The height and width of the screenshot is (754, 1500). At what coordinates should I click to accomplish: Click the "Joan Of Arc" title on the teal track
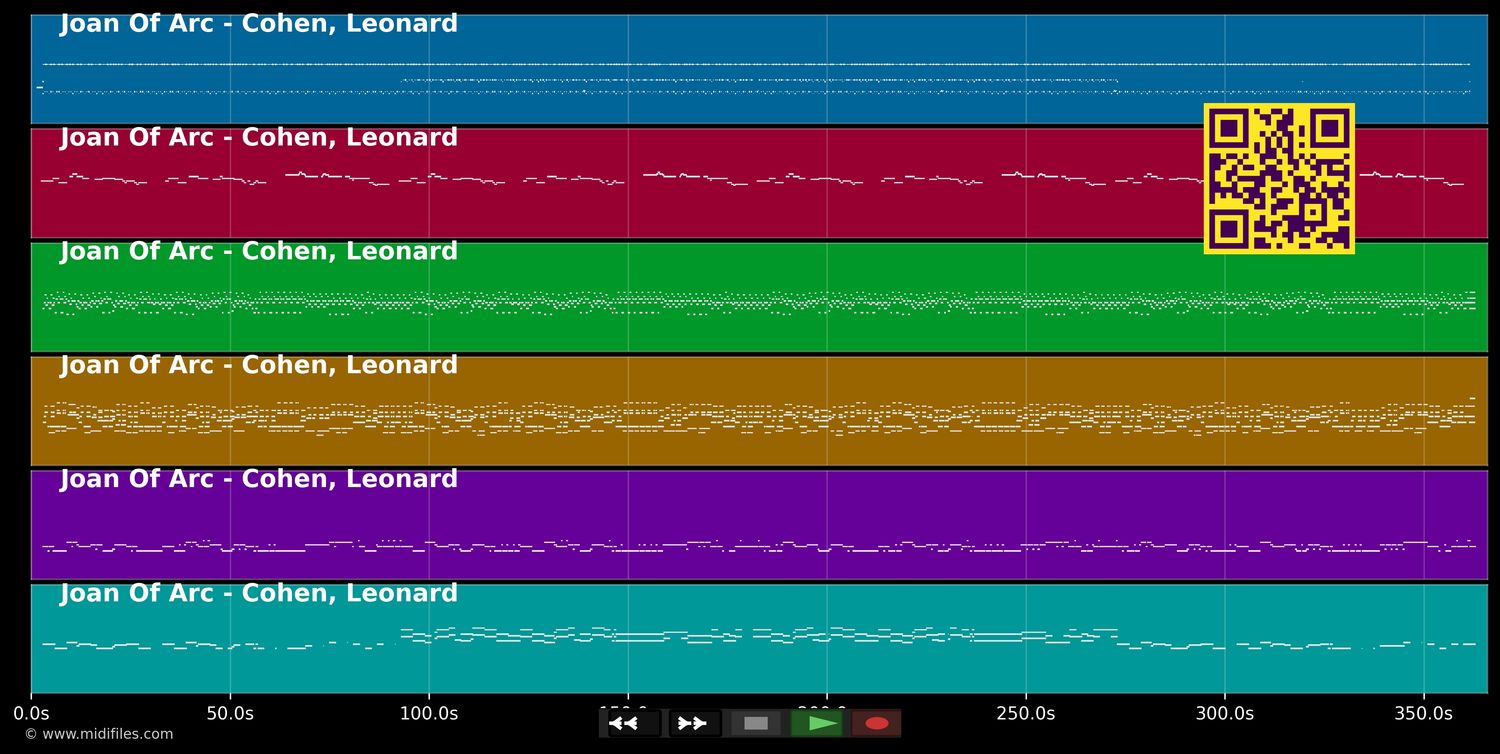(259, 594)
